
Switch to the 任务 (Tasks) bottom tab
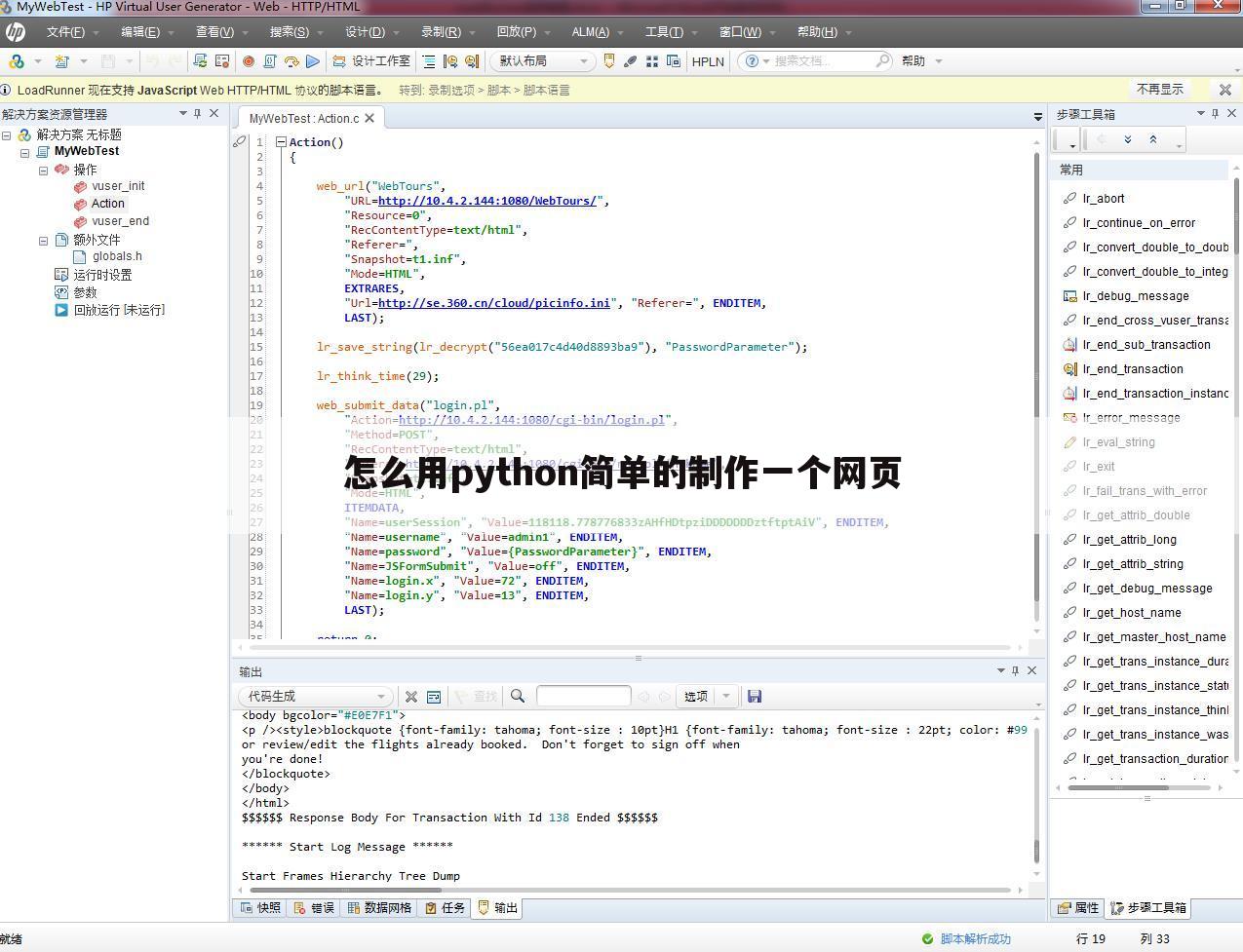coord(444,908)
